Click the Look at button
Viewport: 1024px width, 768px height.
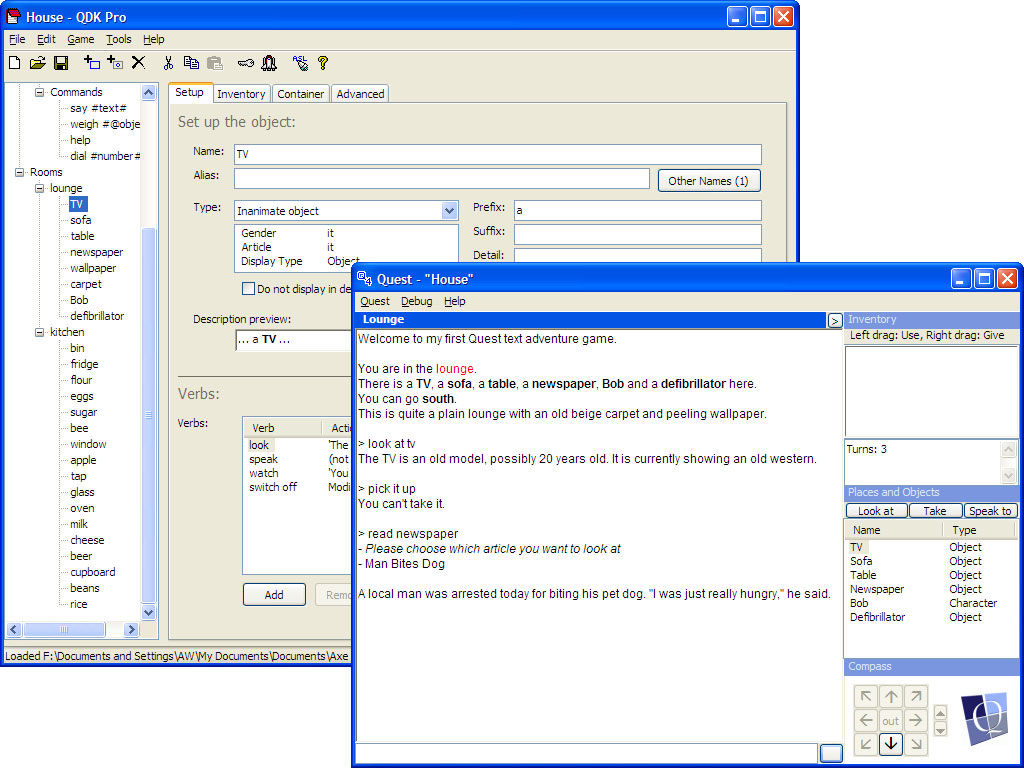(x=876, y=511)
